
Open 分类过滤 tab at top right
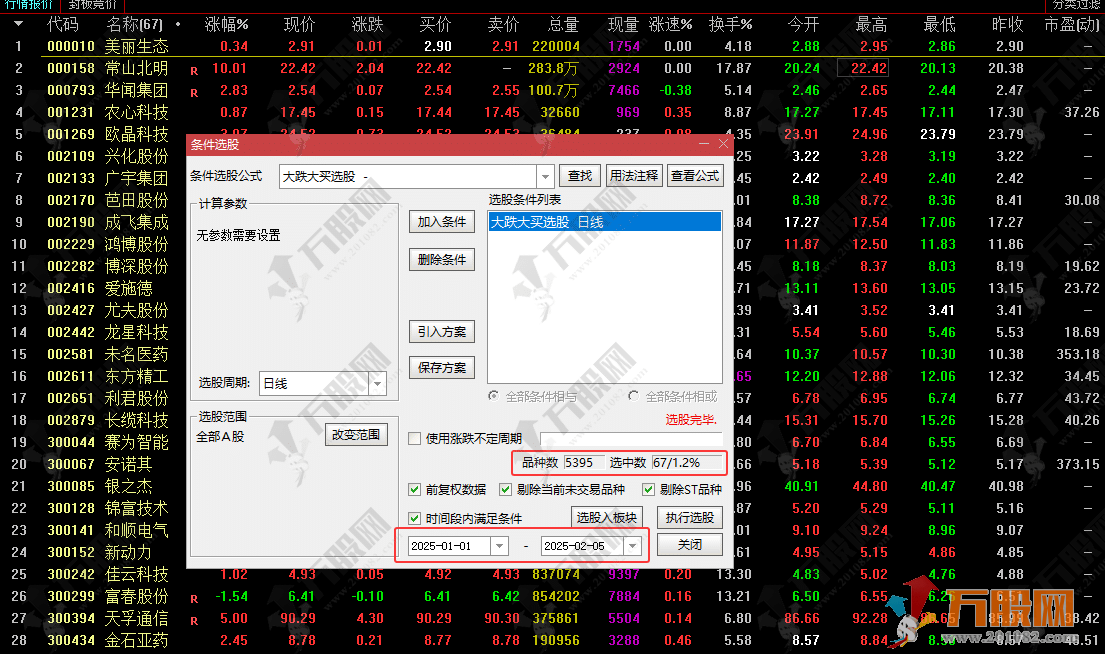(x=1076, y=4)
